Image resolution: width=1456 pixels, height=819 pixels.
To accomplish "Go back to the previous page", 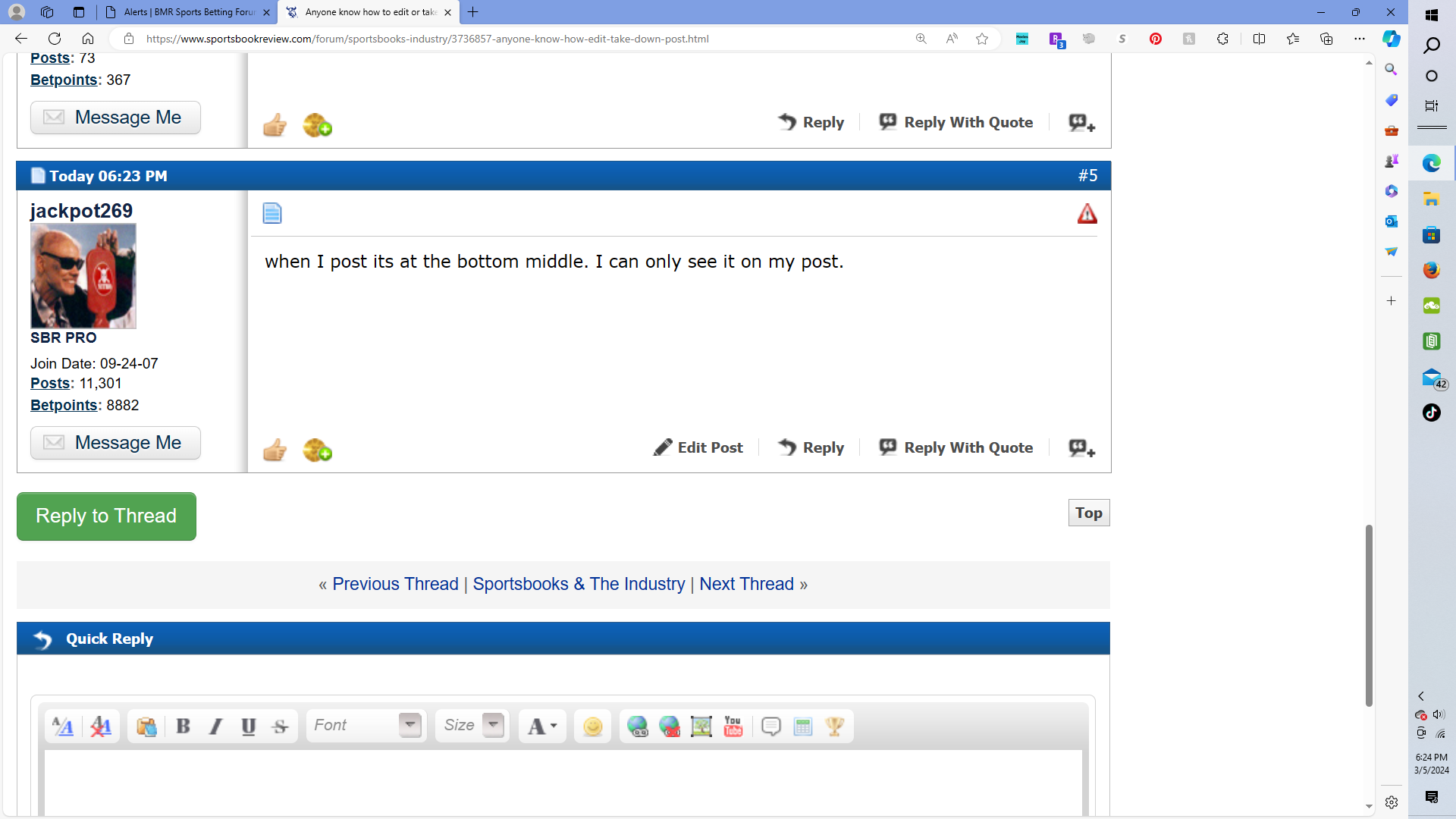I will coord(21,39).
